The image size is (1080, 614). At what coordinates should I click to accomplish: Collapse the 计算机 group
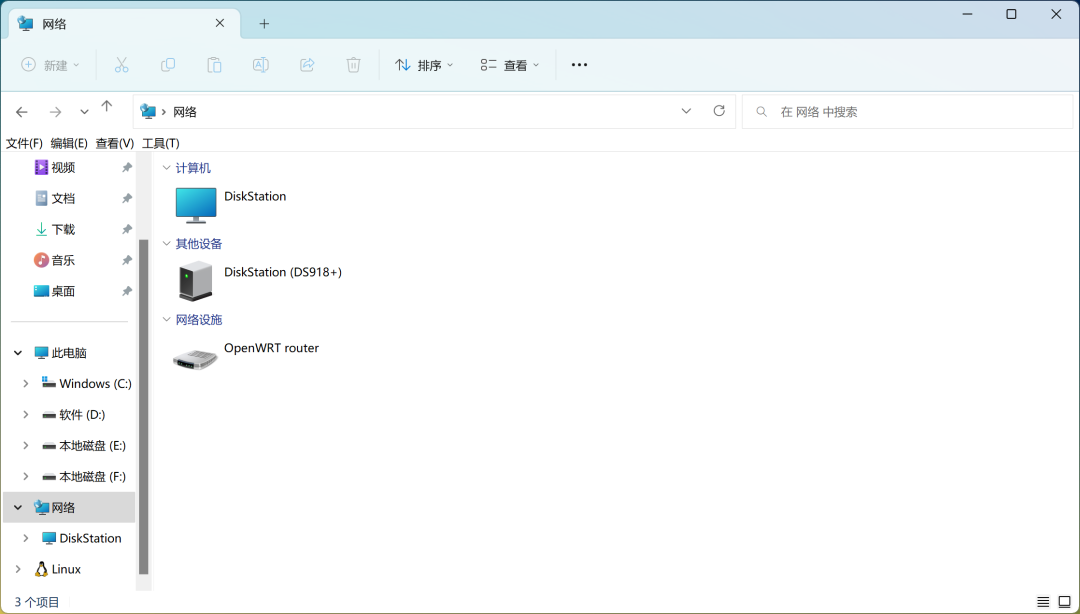(x=166, y=167)
